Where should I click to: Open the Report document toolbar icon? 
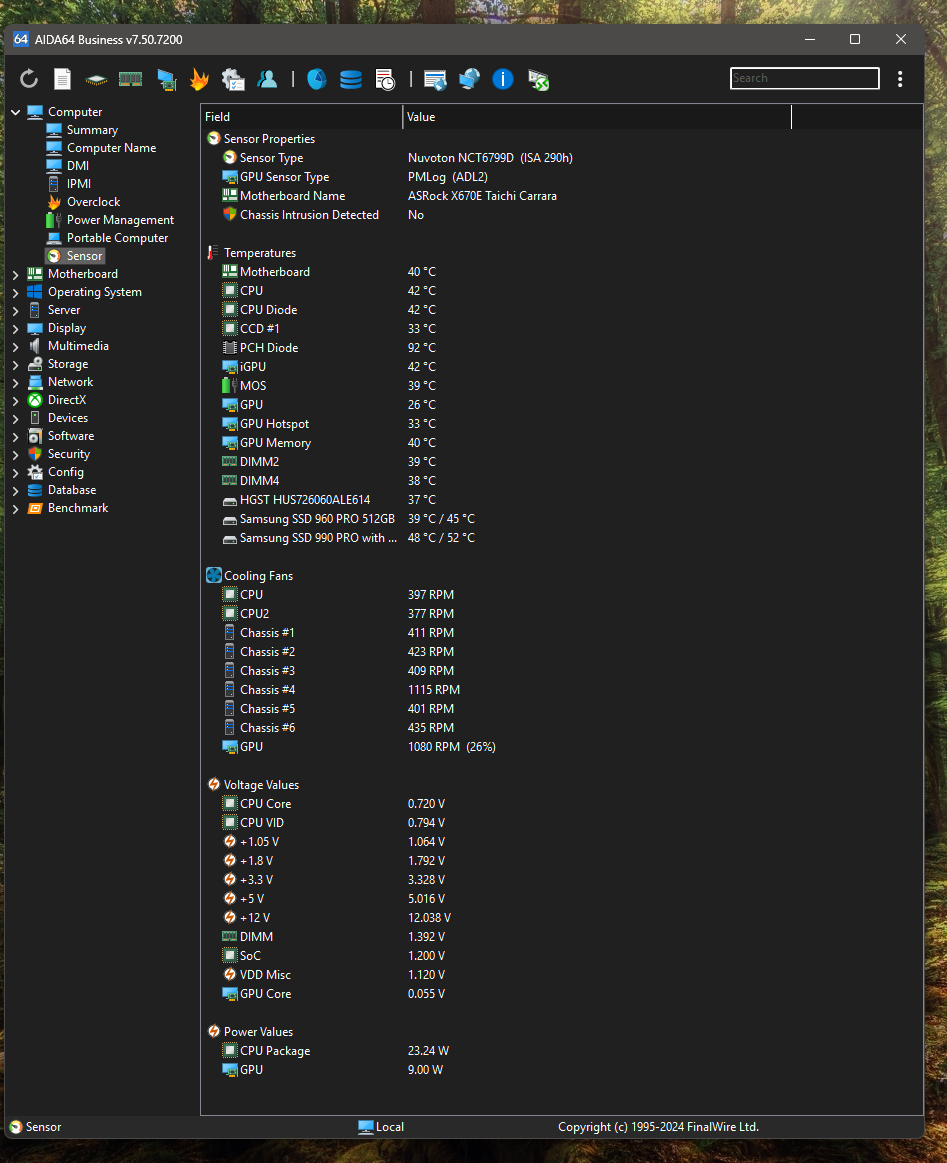coord(62,79)
